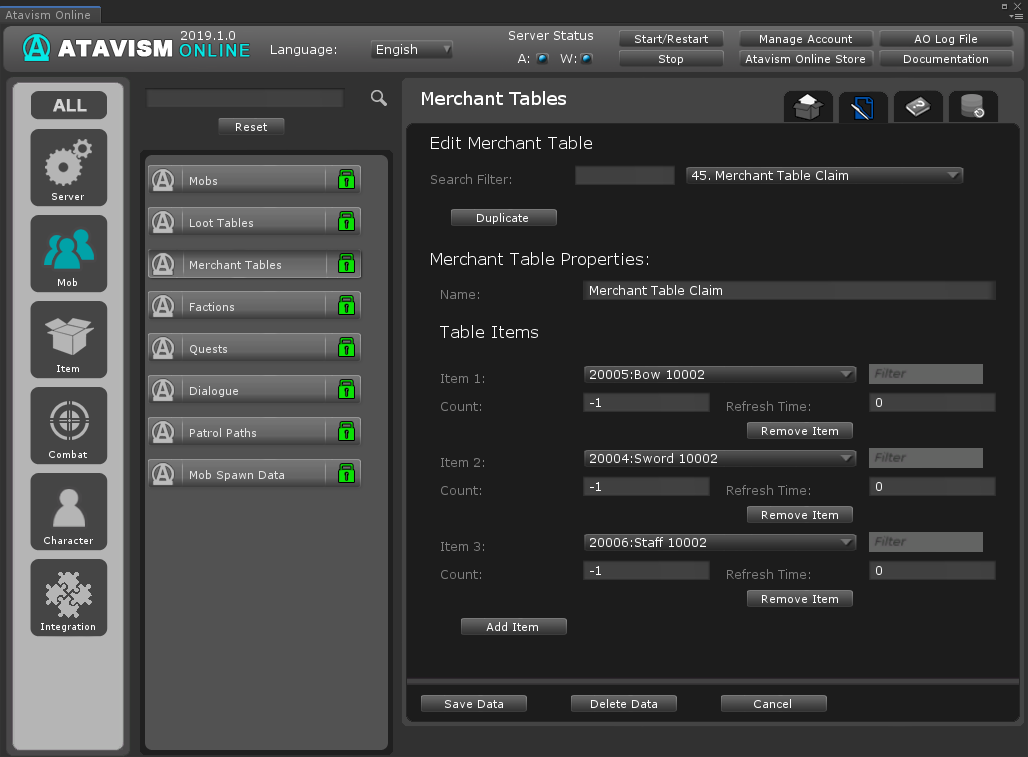The width and height of the screenshot is (1028, 757).
Task: Click the Add Item button
Action: [x=513, y=627]
